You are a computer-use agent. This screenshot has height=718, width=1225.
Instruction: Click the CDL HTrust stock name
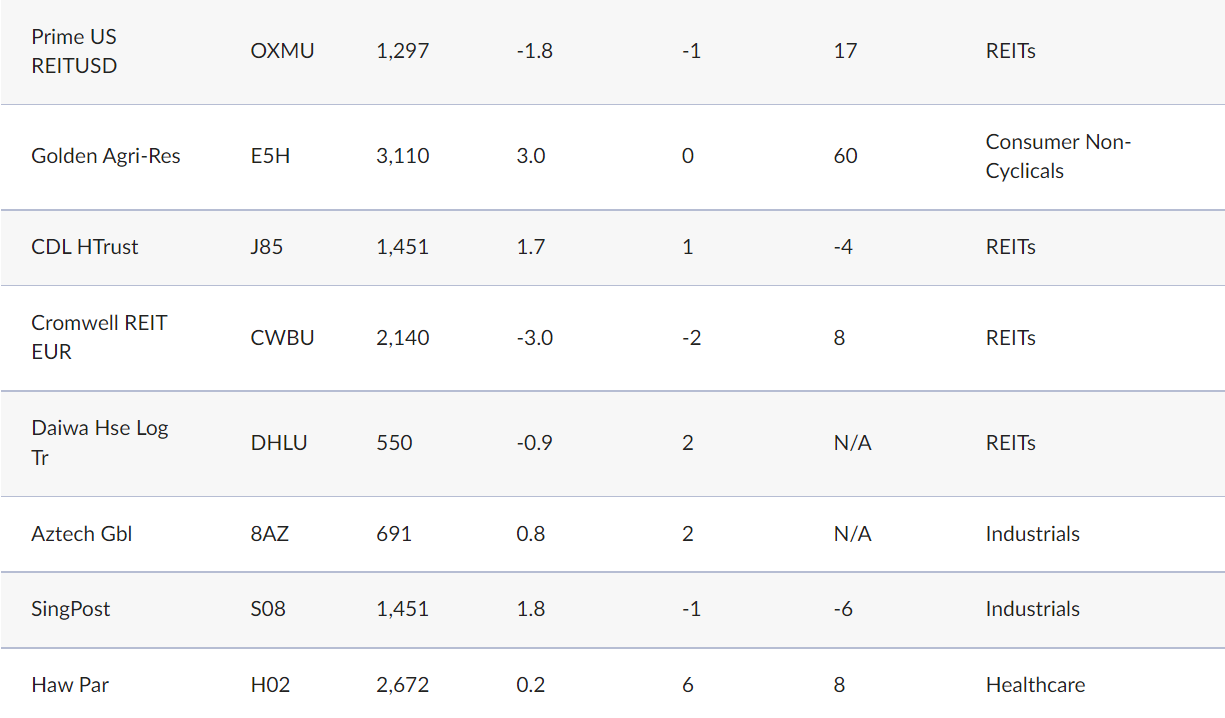pos(85,247)
